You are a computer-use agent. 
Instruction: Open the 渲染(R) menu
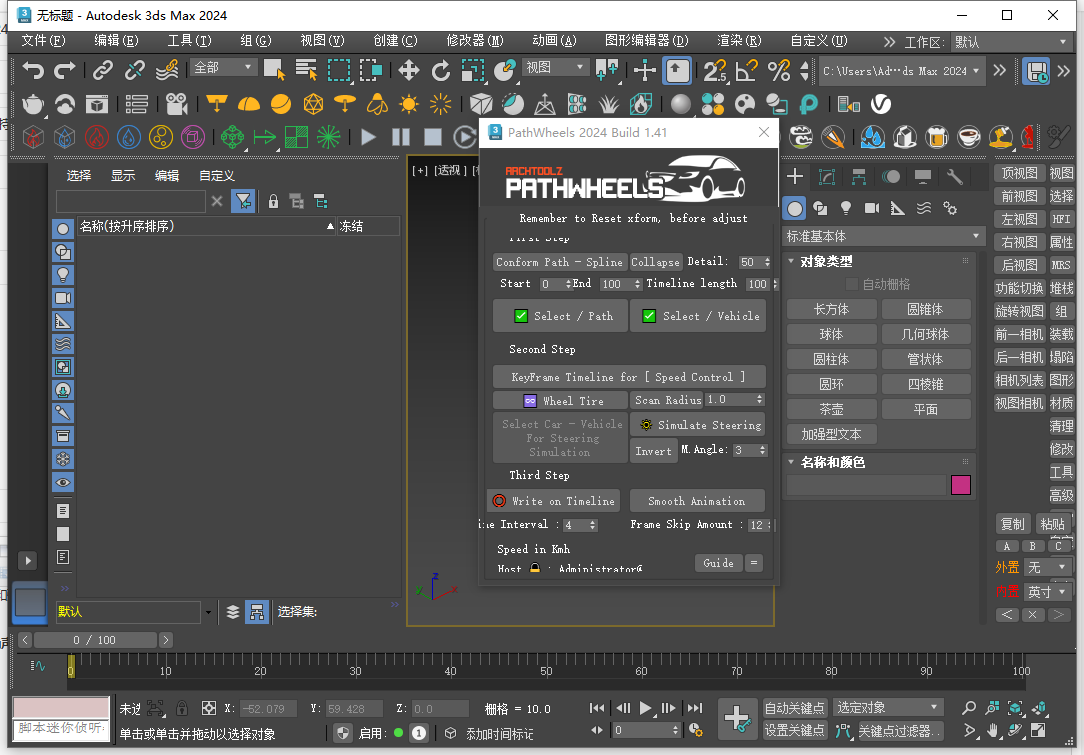pyautogui.click(x=739, y=41)
